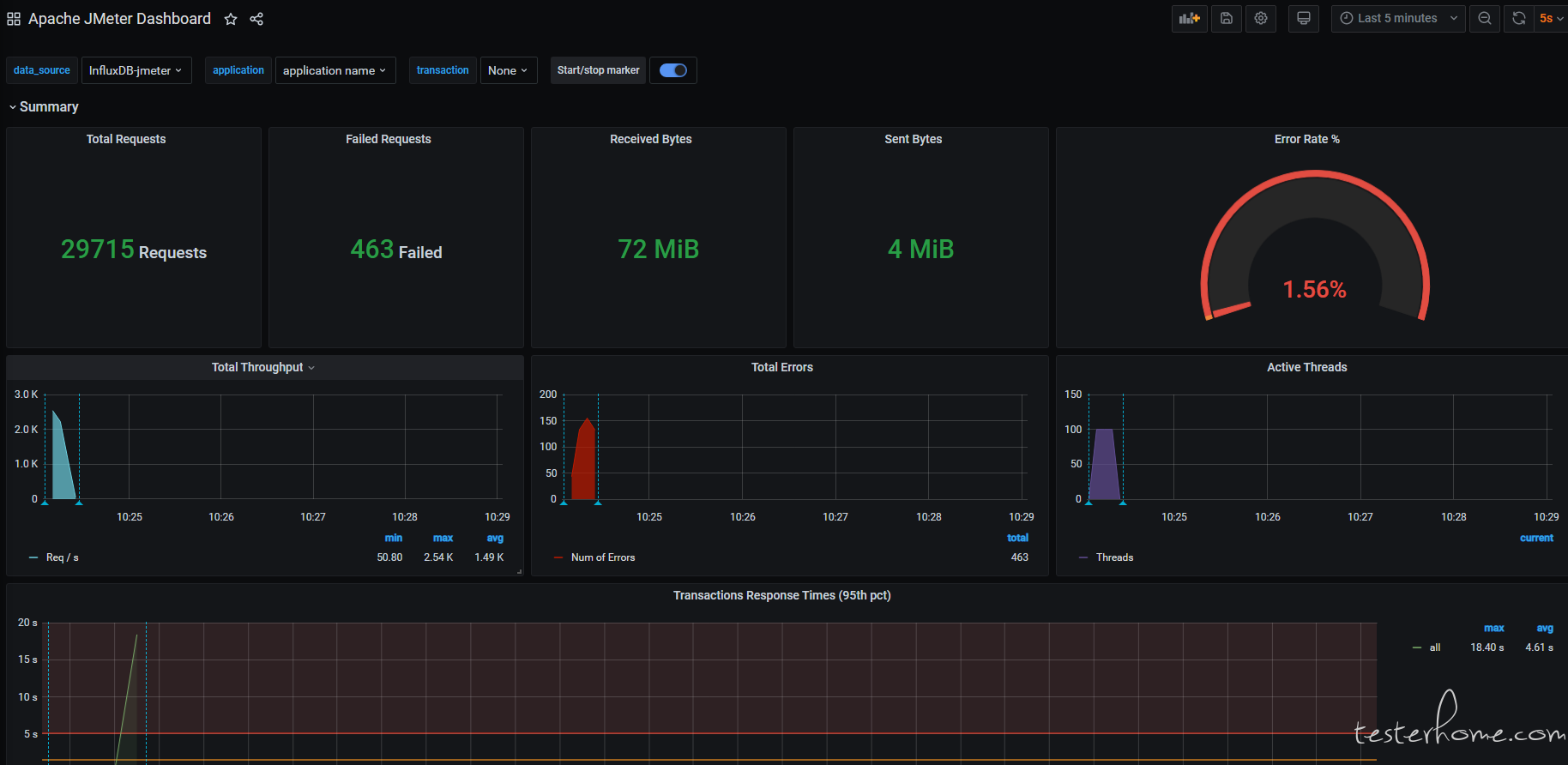Share the dashboard via share icon
1568x765 pixels.
(256, 19)
